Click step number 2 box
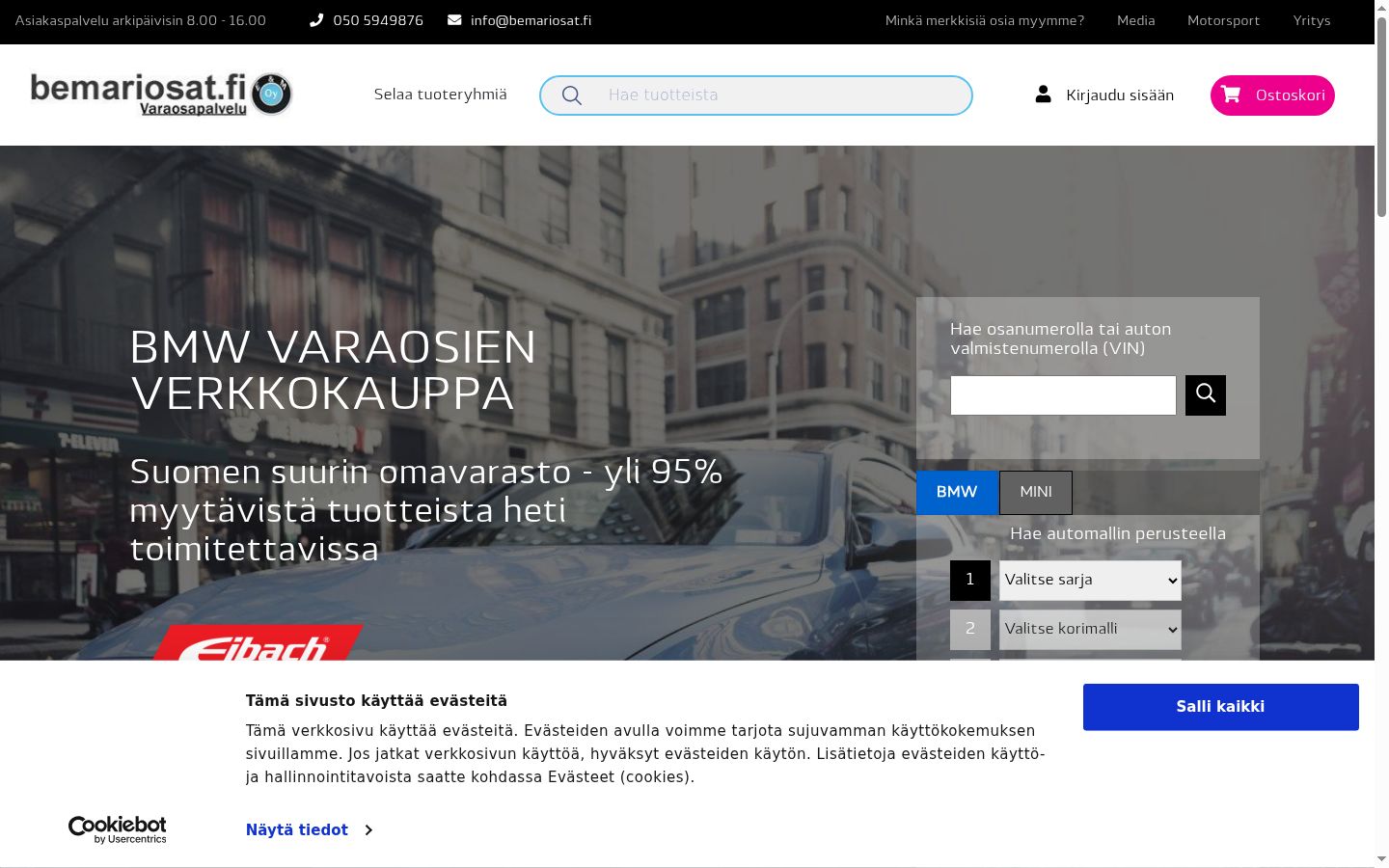The image size is (1389, 868). [970, 630]
